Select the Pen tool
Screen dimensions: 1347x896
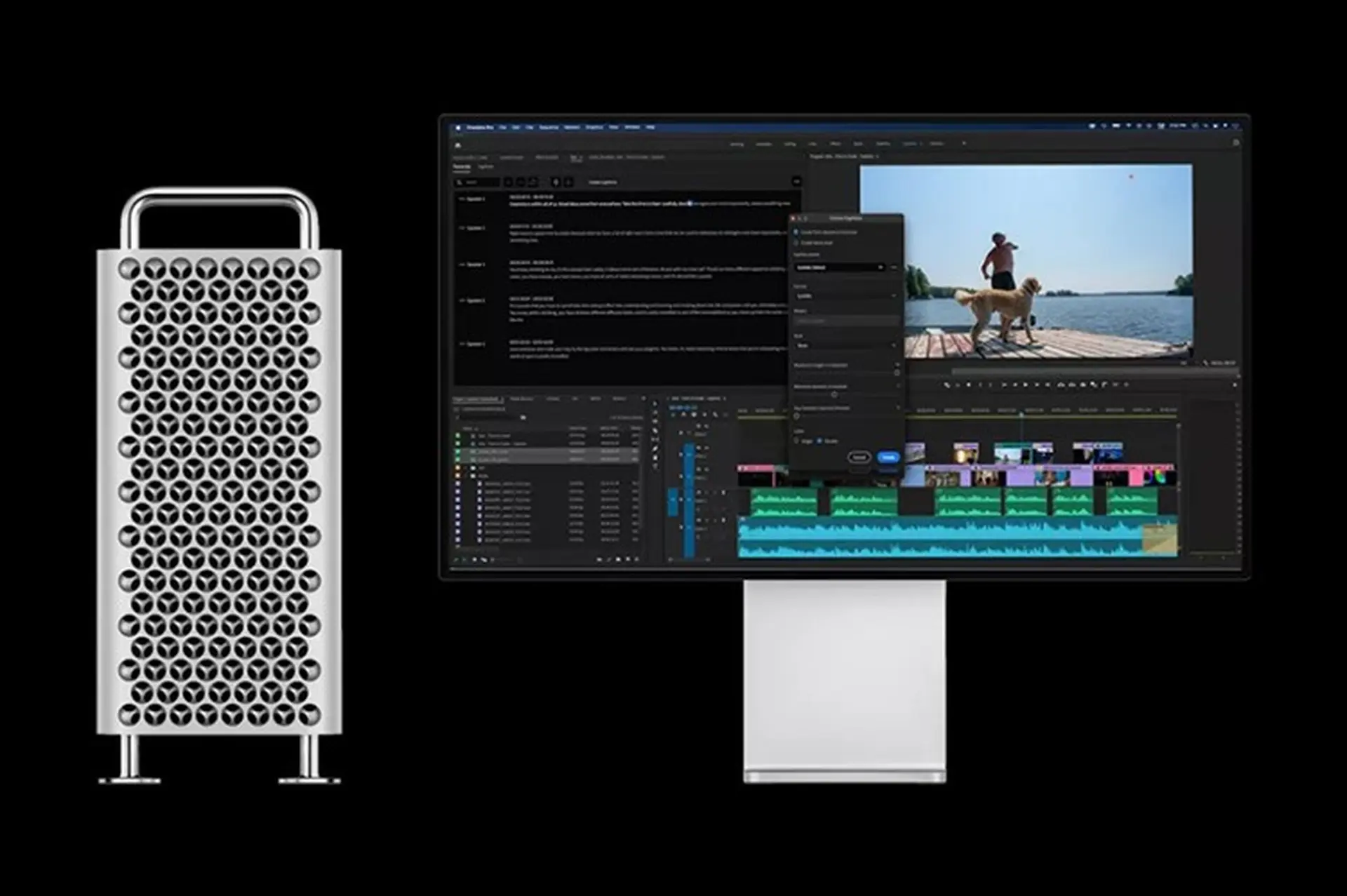click(655, 448)
